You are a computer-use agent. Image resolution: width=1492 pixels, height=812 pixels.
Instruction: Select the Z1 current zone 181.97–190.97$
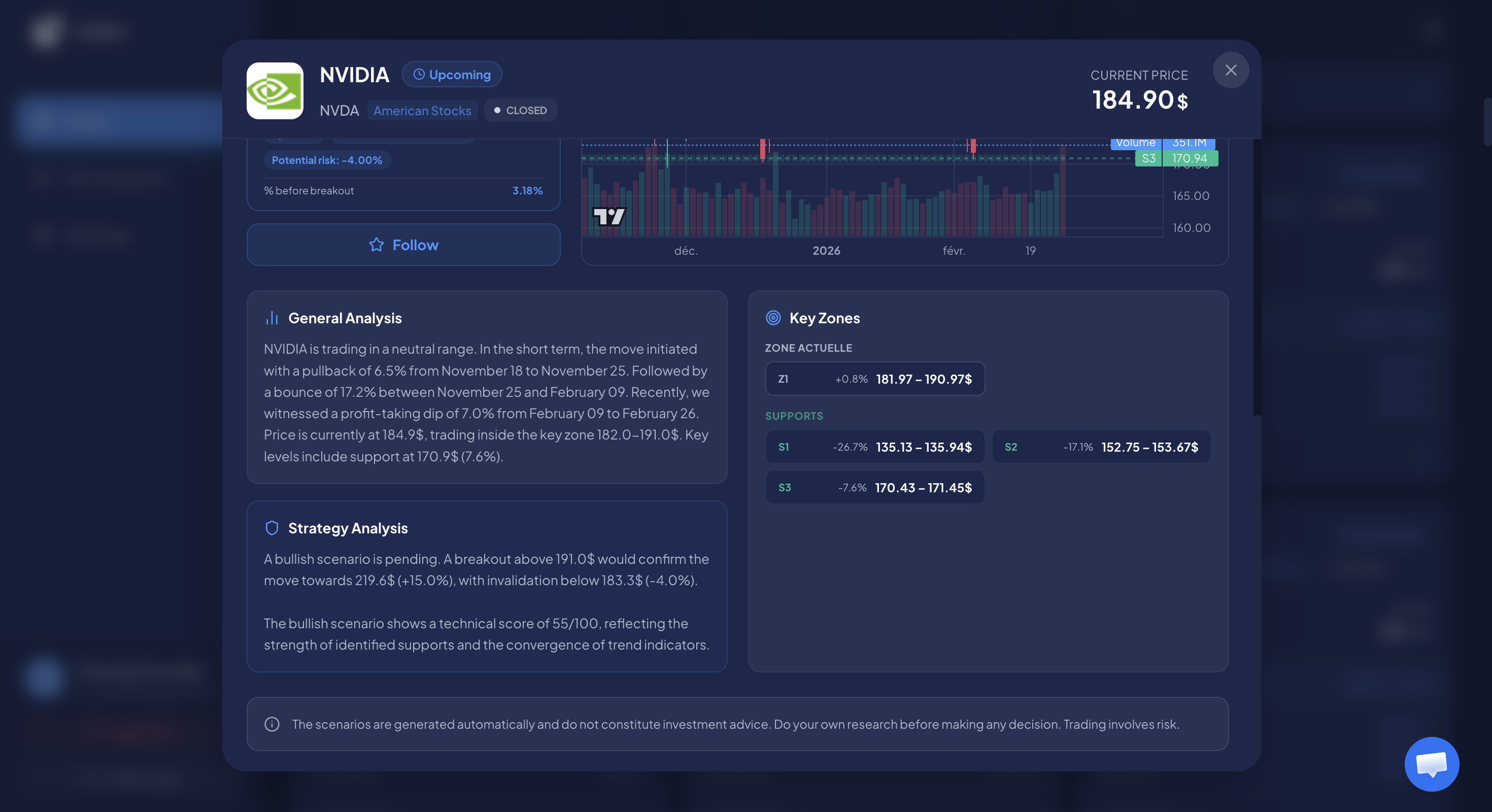[x=874, y=379]
